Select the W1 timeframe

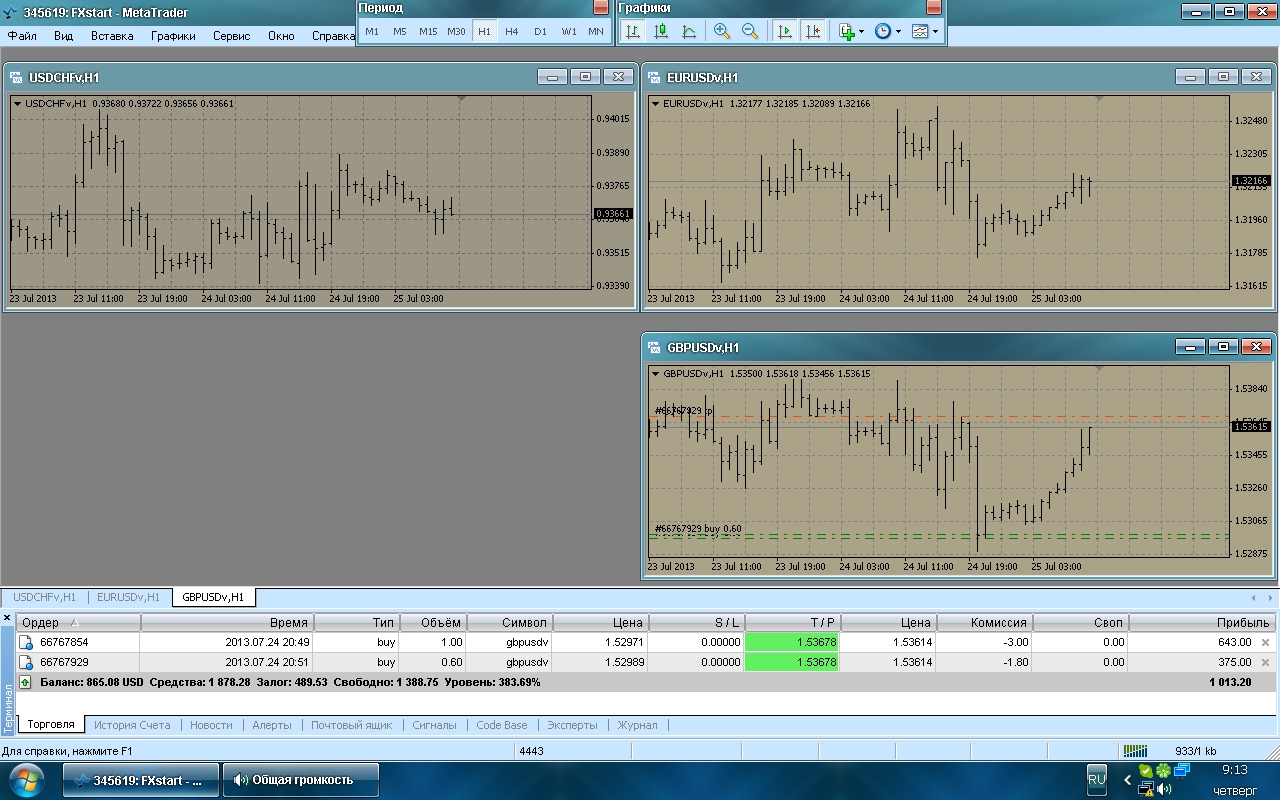tap(568, 31)
